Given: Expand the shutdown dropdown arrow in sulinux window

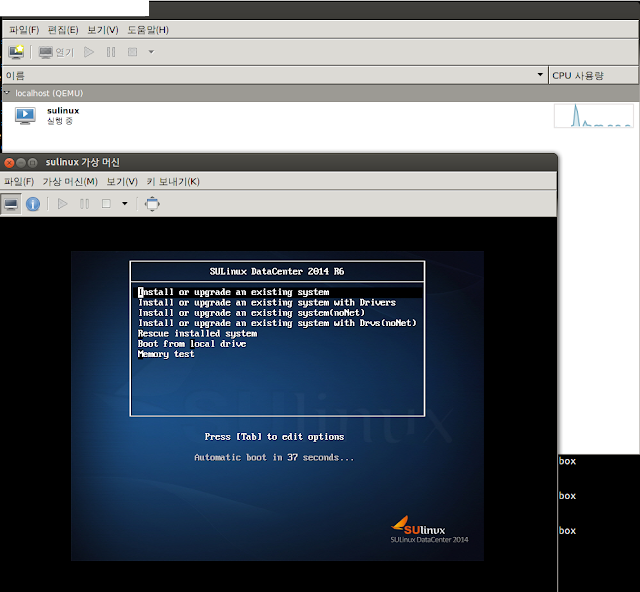Looking at the screenshot, I should [x=124, y=203].
